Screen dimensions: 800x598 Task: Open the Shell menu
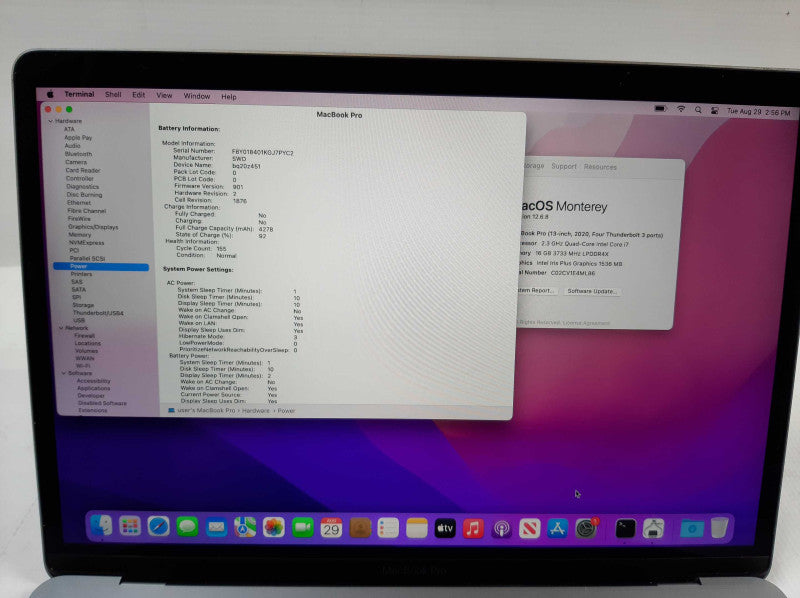(113, 95)
